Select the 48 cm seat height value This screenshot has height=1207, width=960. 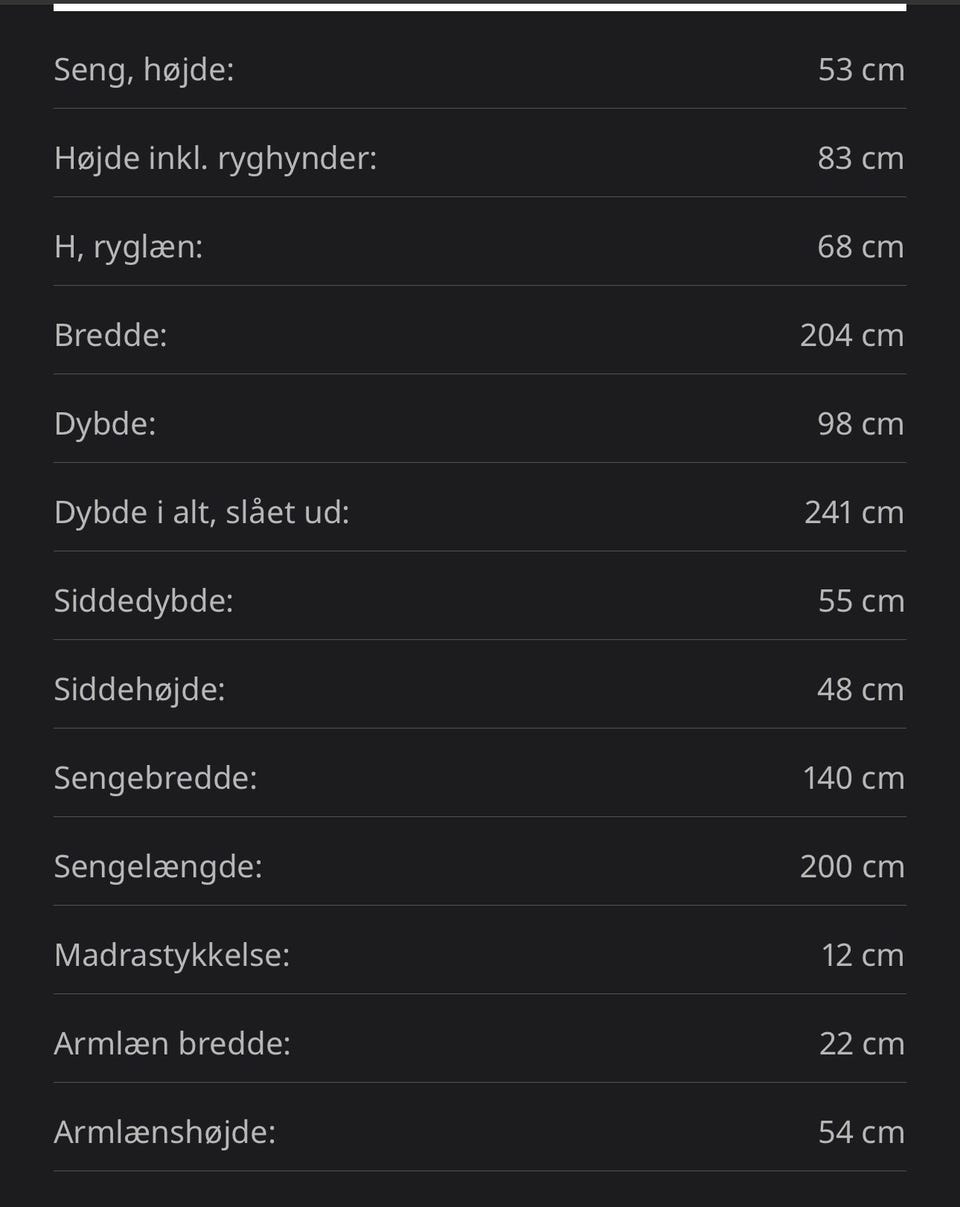point(860,689)
